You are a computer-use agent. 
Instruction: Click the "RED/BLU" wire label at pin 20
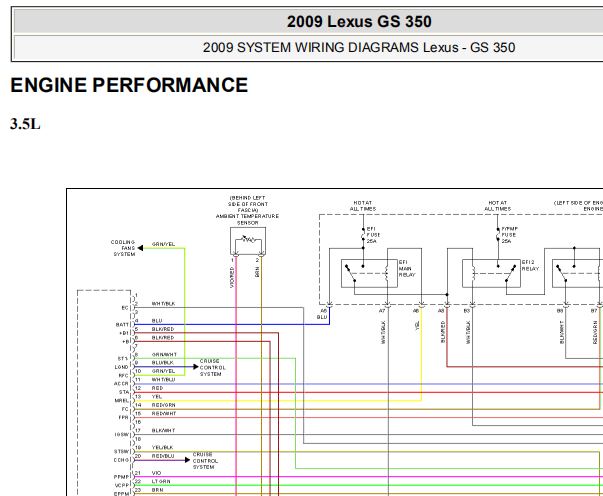click(x=163, y=456)
